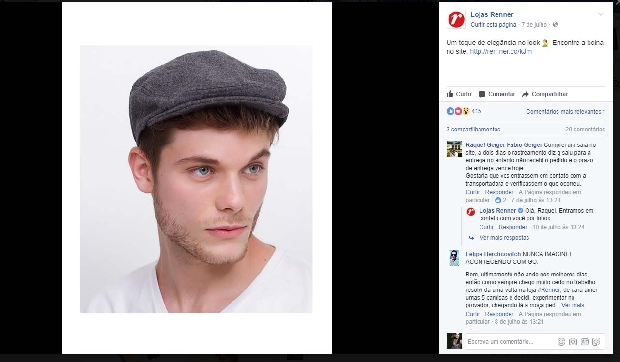Expand Ver mais respostas replies
The image size is (620, 362).
(x=504, y=238)
